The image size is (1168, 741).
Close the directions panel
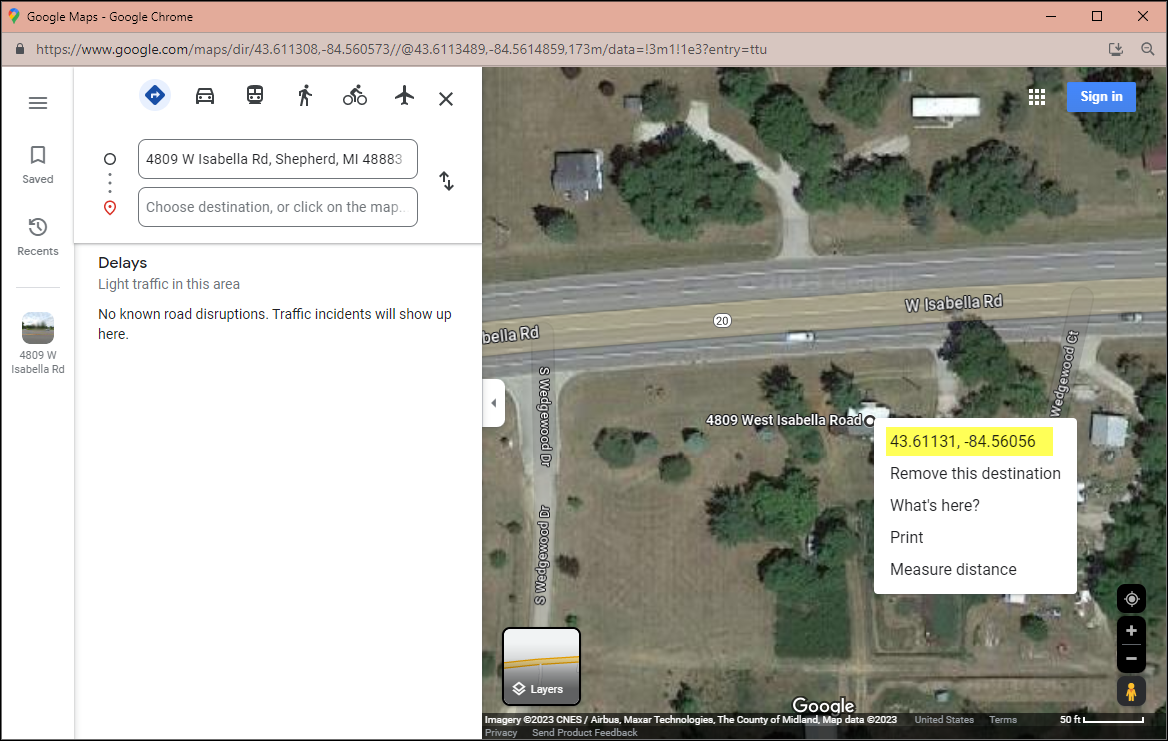point(445,98)
